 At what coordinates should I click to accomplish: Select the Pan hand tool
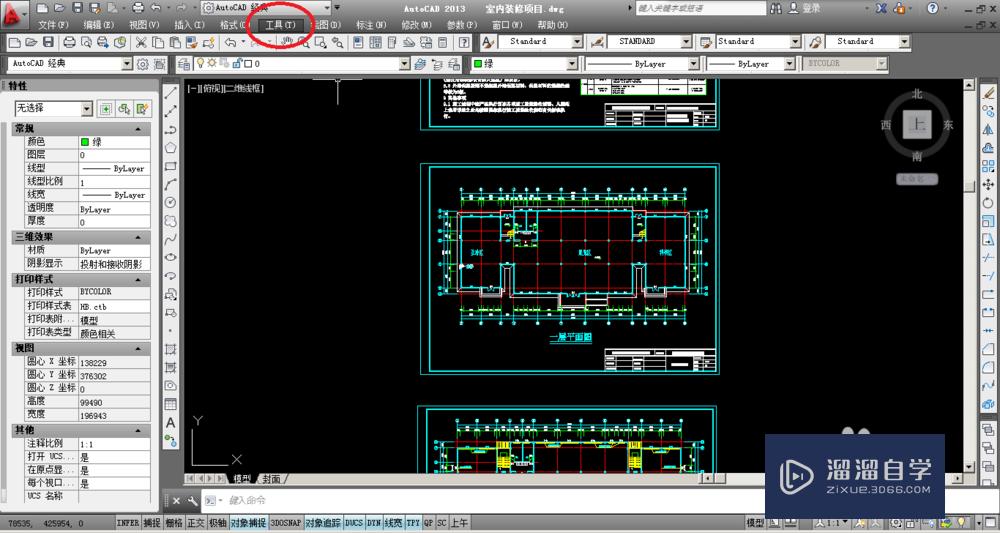tap(288, 42)
